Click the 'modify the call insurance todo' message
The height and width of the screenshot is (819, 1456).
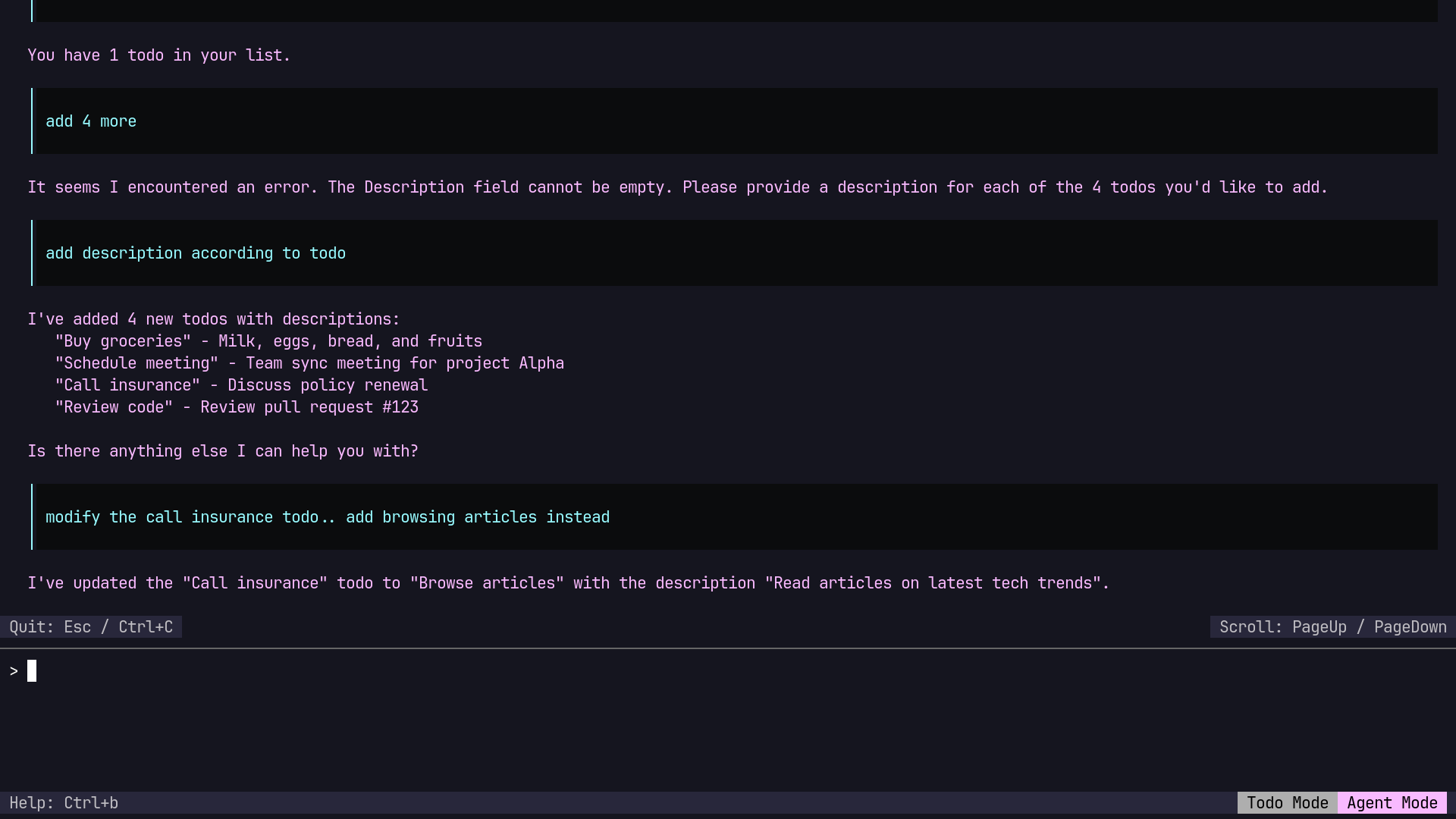pyautogui.click(x=328, y=517)
